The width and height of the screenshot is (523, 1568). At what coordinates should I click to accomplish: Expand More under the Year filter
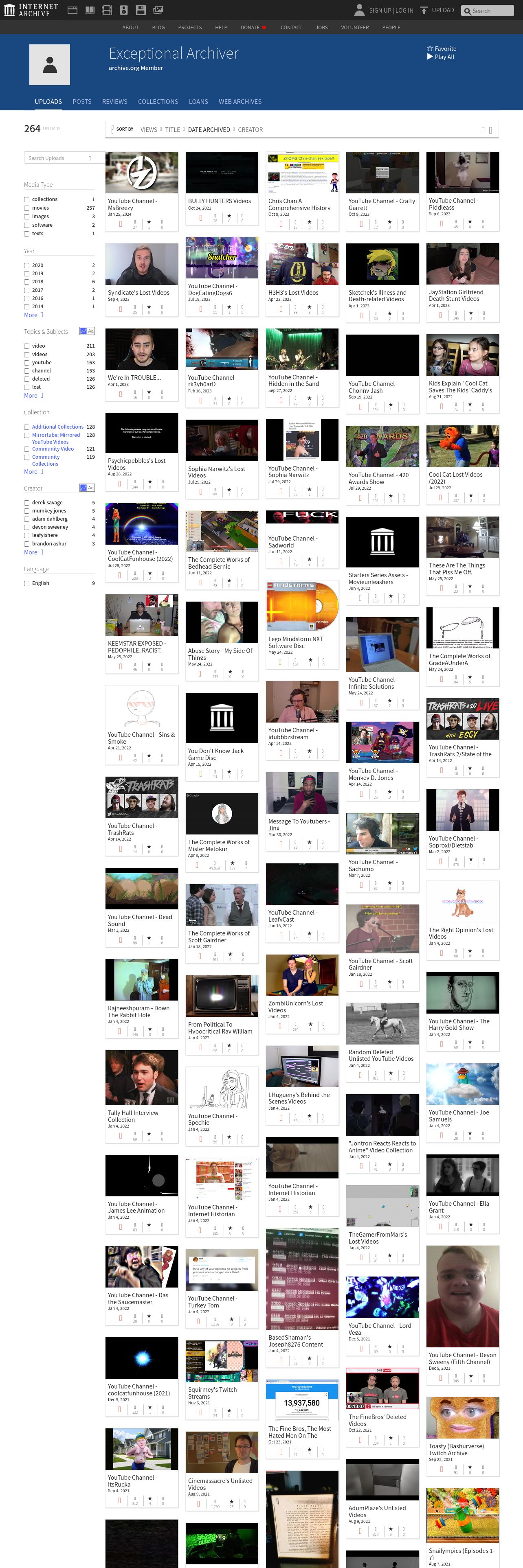click(33, 315)
